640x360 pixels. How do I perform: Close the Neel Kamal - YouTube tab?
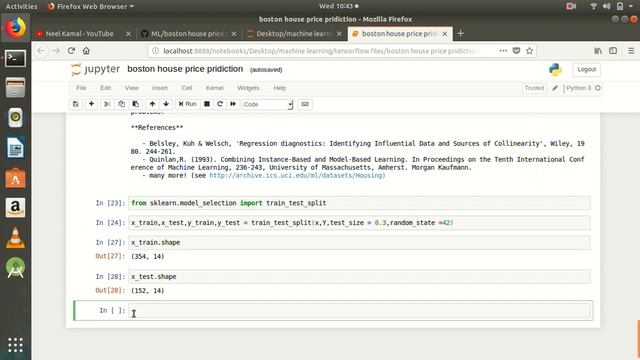[128, 34]
